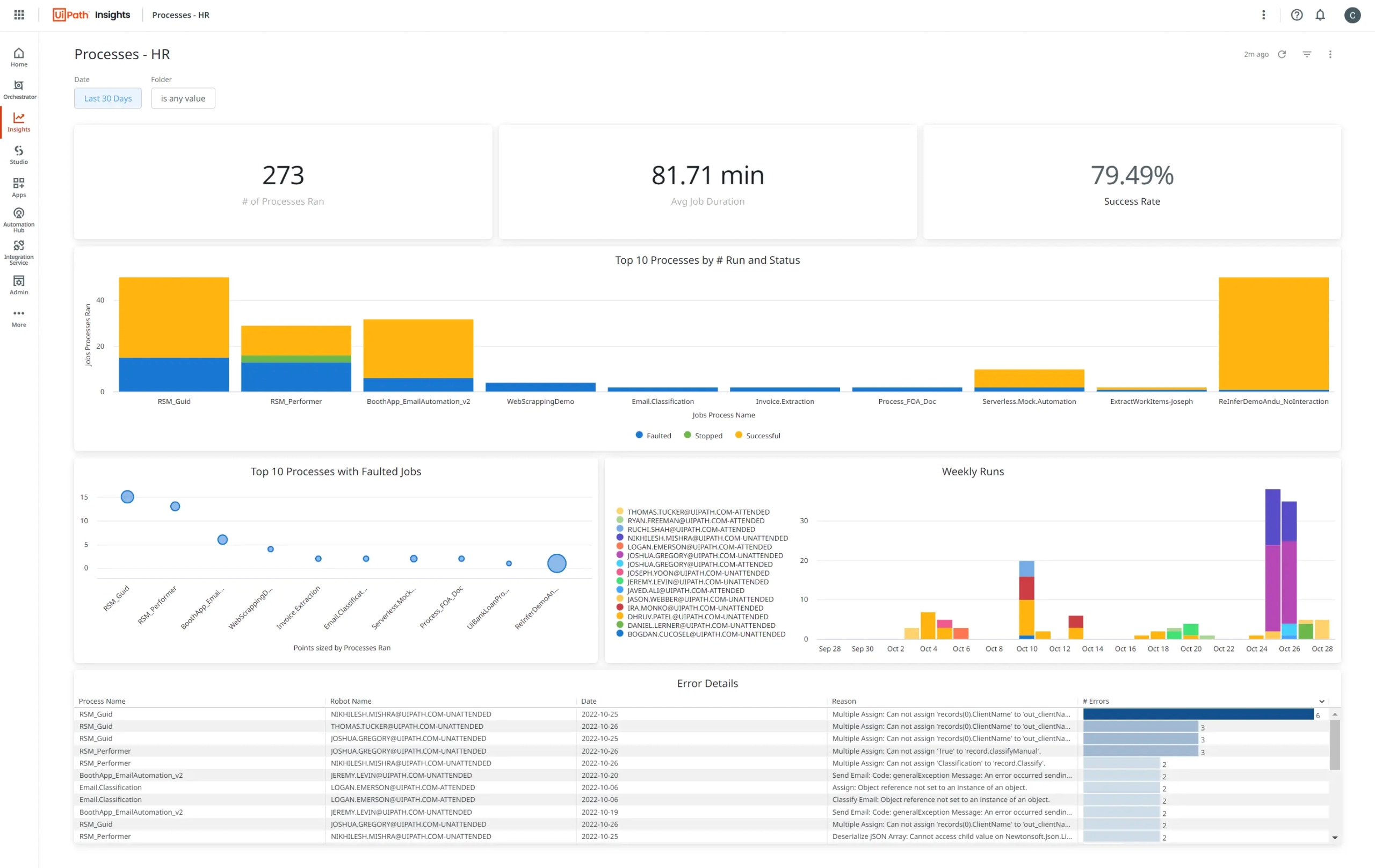Navigate to Studio workspace
Screen dimensions: 1375x868
click(18, 154)
